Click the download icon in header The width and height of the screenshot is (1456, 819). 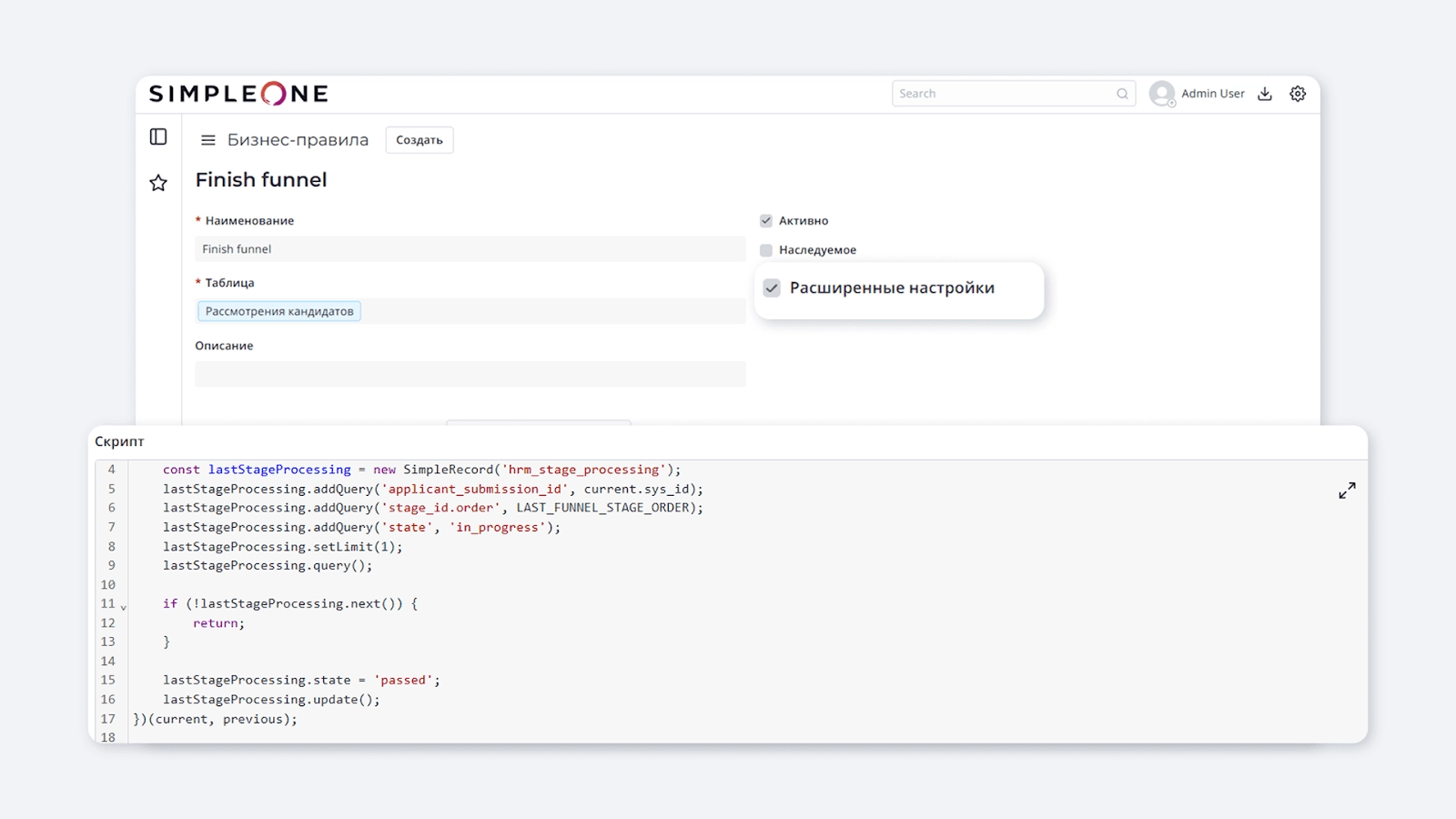(1265, 94)
